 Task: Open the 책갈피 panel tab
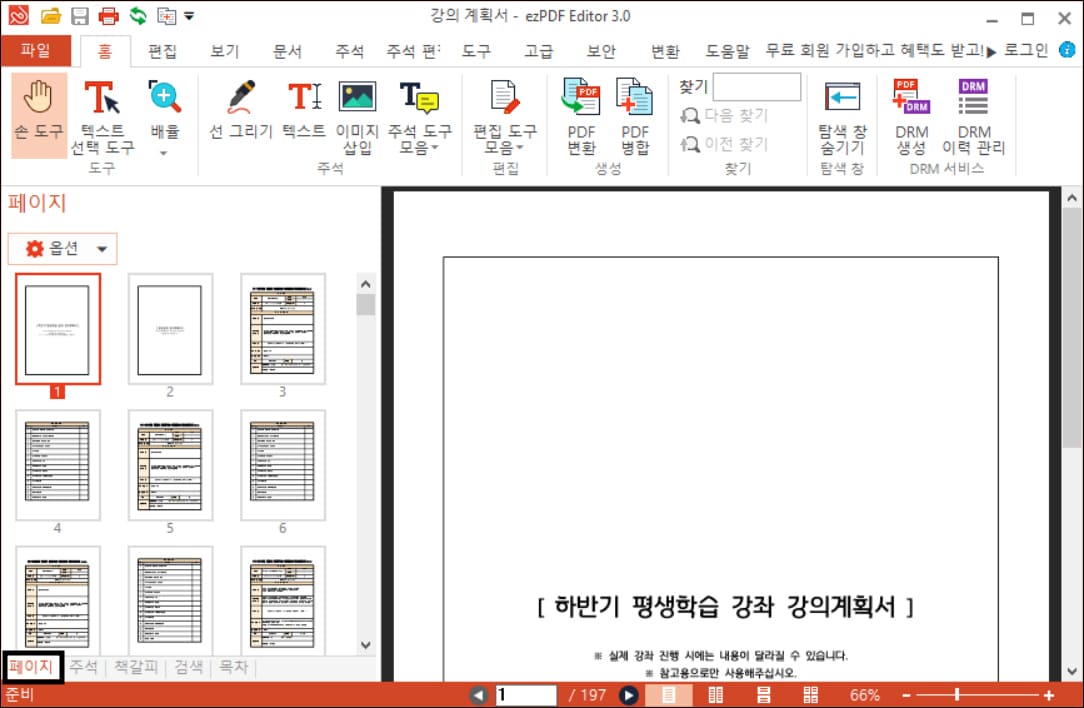(135, 668)
